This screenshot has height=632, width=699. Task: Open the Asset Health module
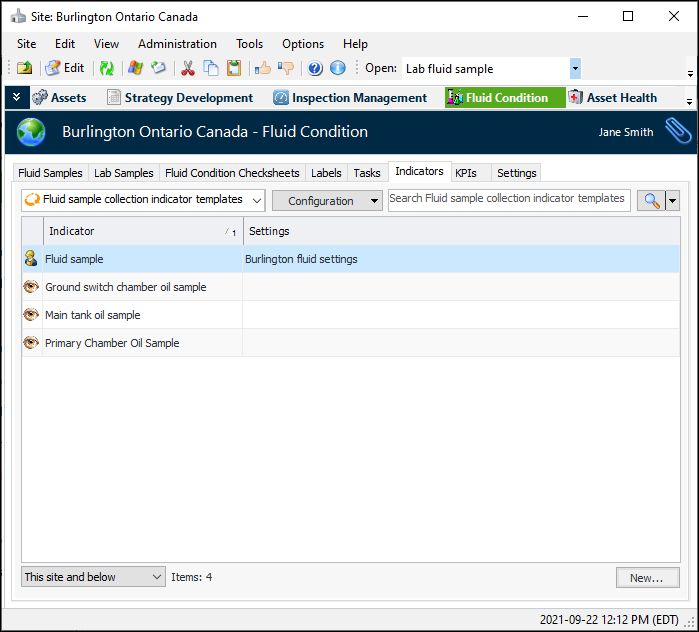(x=613, y=98)
